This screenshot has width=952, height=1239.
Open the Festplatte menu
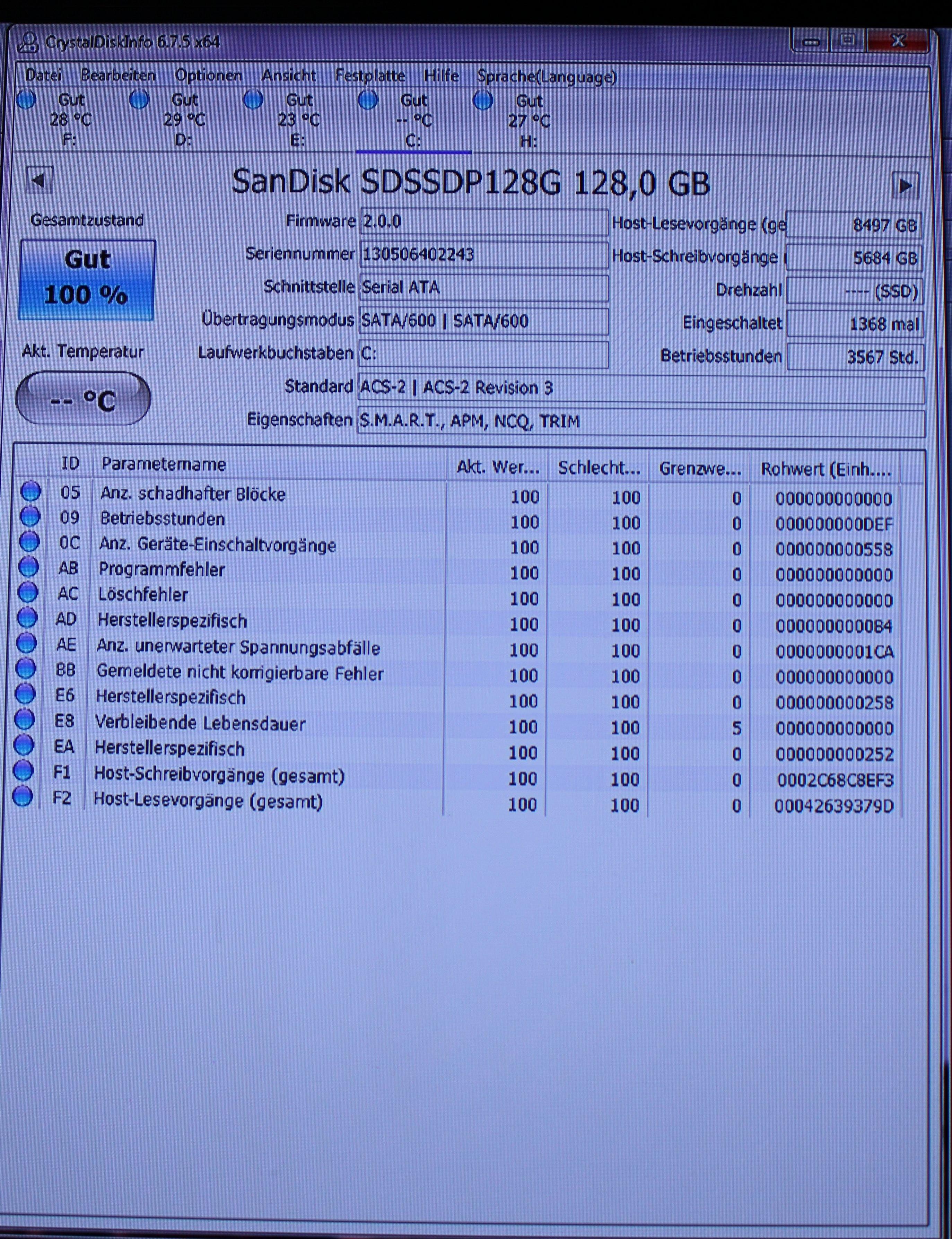click(x=369, y=76)
